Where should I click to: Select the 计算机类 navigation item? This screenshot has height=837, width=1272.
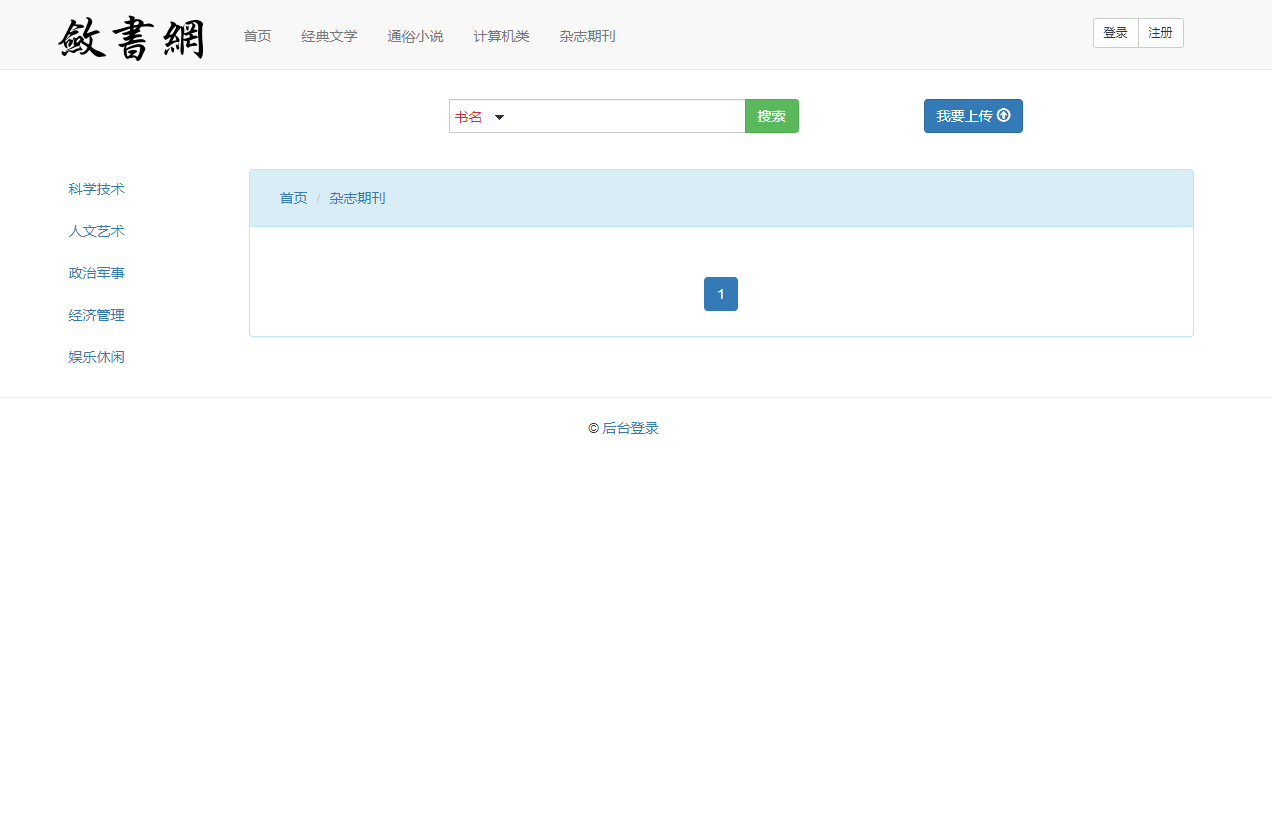pyautogui.click(x=500, y=35)
